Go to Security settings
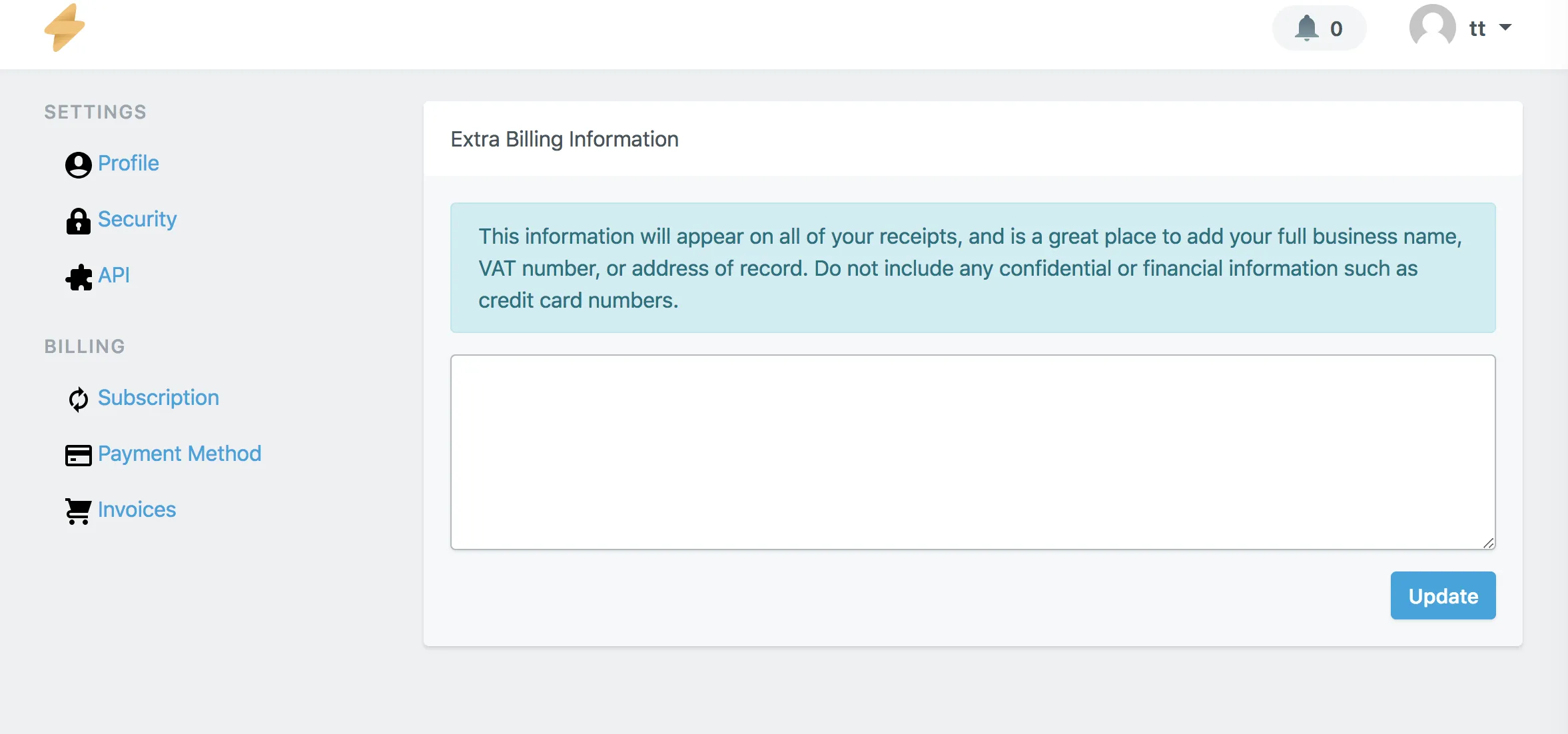Screen dimensions: 1568x734 (x=137, y=219)
